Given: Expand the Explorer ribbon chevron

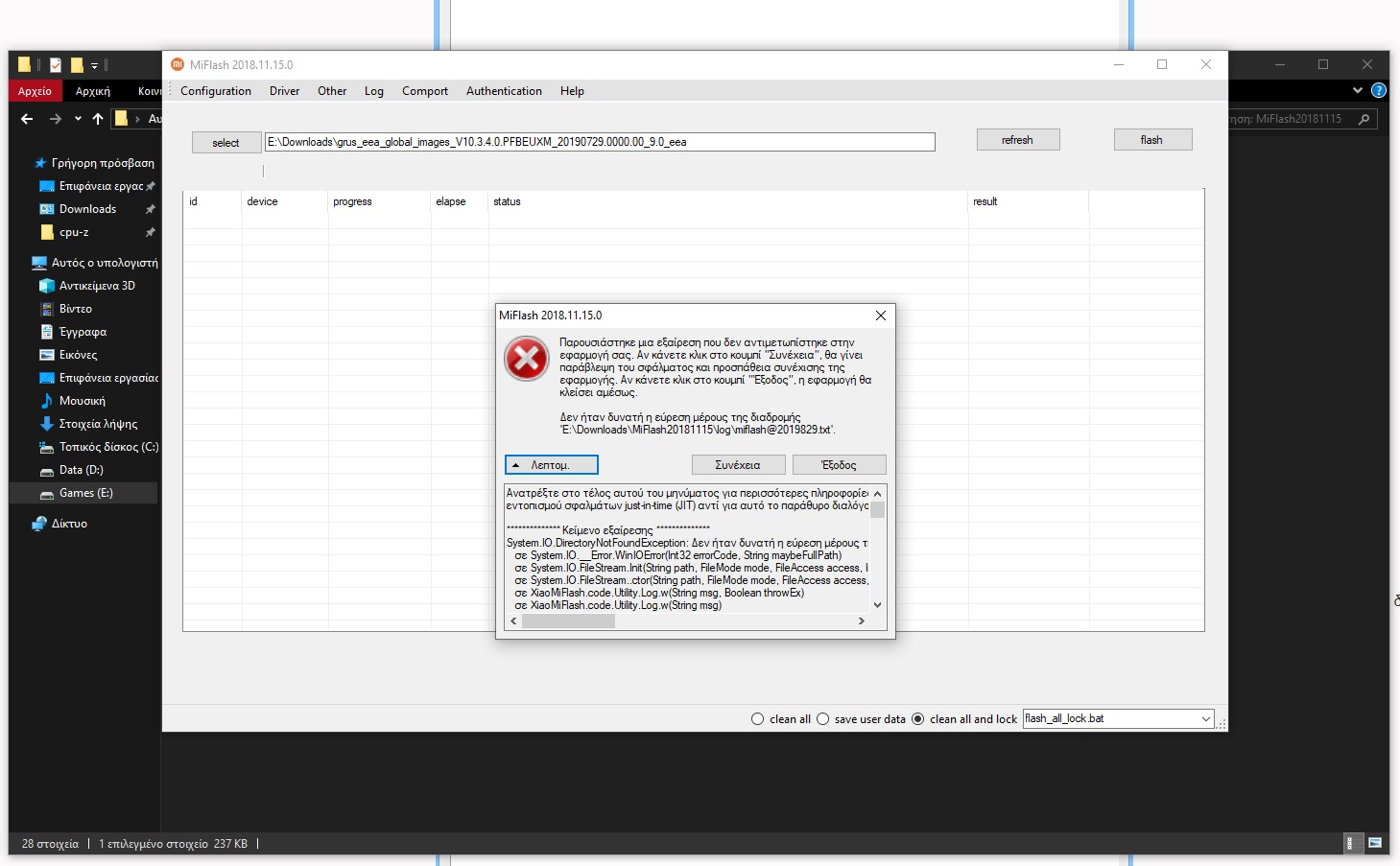Looking at the screenshot, I should pyautogui.click(x=1357, y=91).
